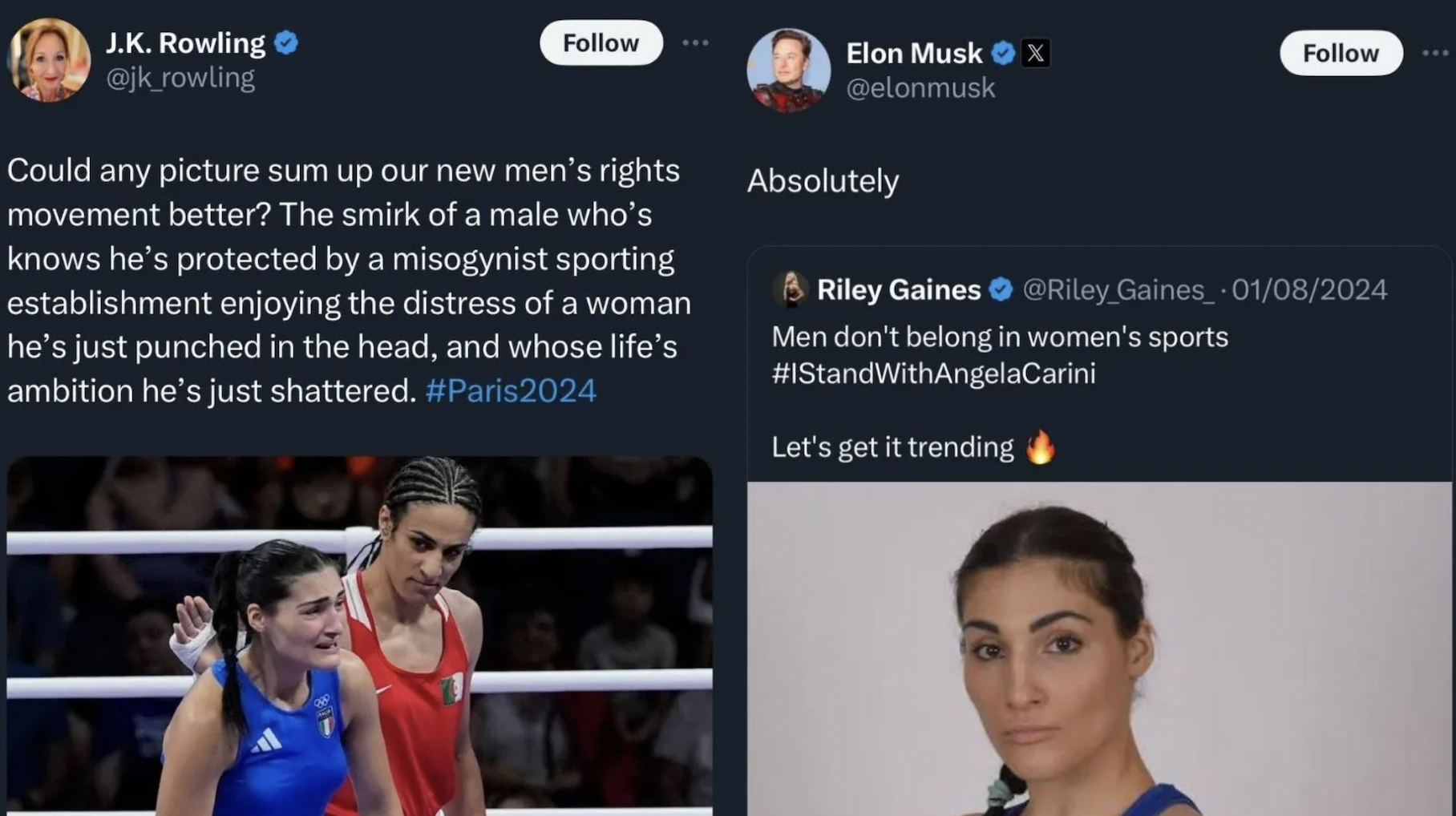Follow the Elon Musk account
Image resolution: width=1456 pixels, height=816 pixels.
1341,53
